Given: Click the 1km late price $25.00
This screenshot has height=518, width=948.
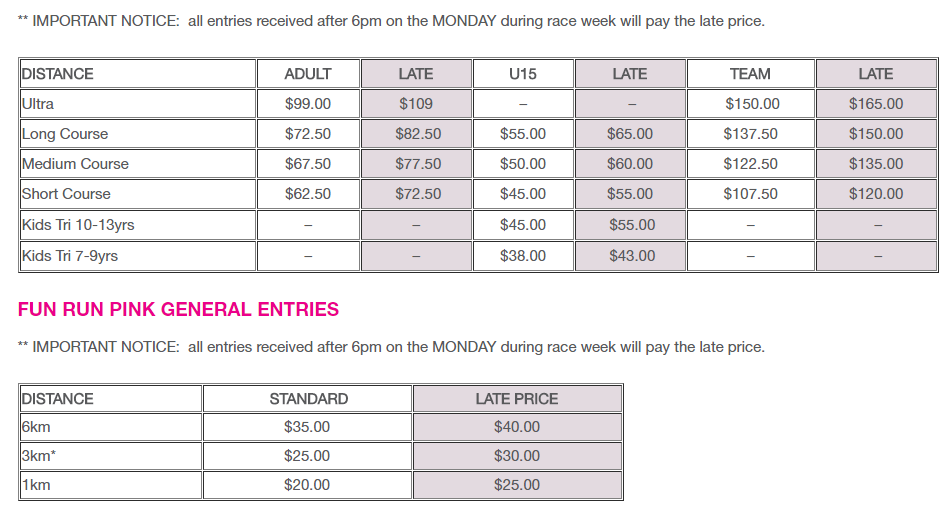Looking at the screenshot, I should tap(517, 485).
